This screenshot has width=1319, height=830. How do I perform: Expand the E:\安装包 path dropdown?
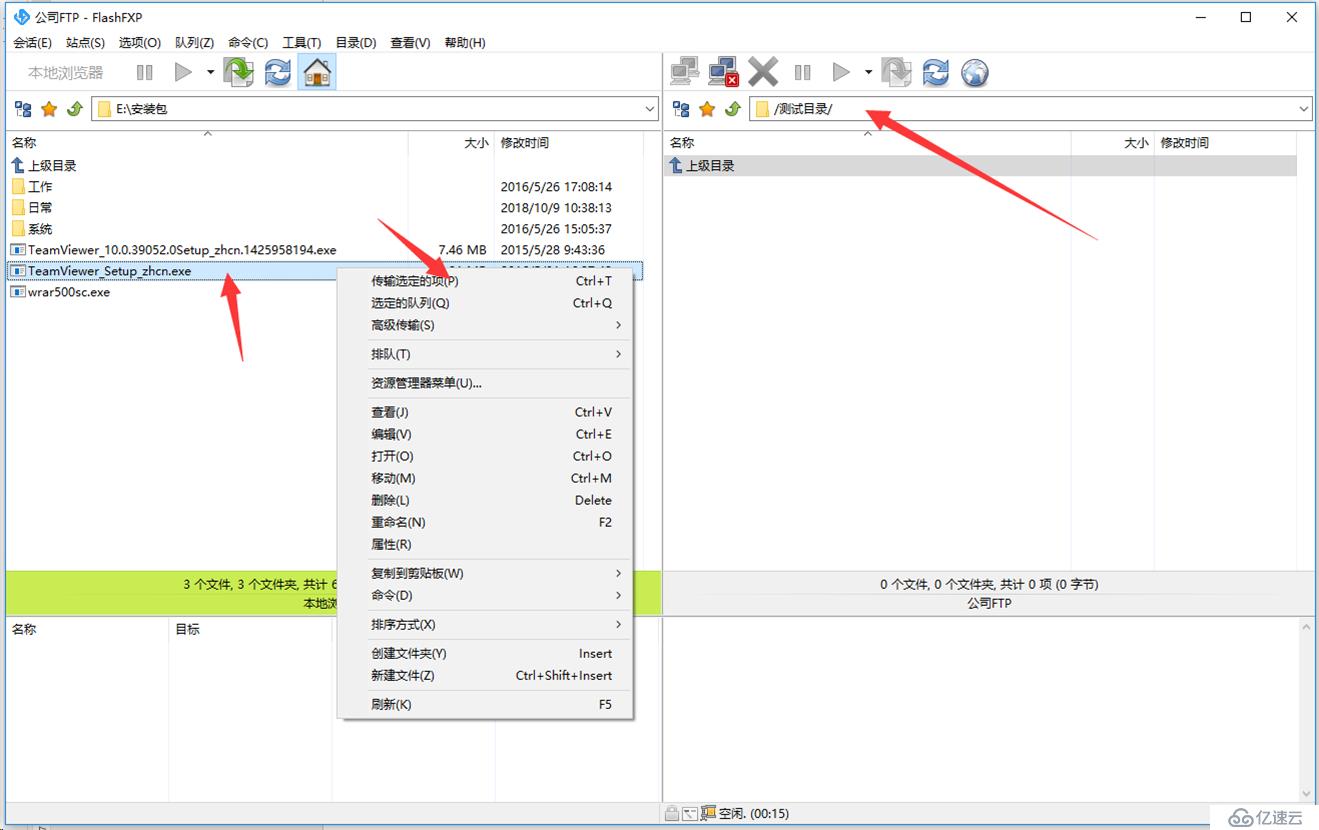(649, 109)
